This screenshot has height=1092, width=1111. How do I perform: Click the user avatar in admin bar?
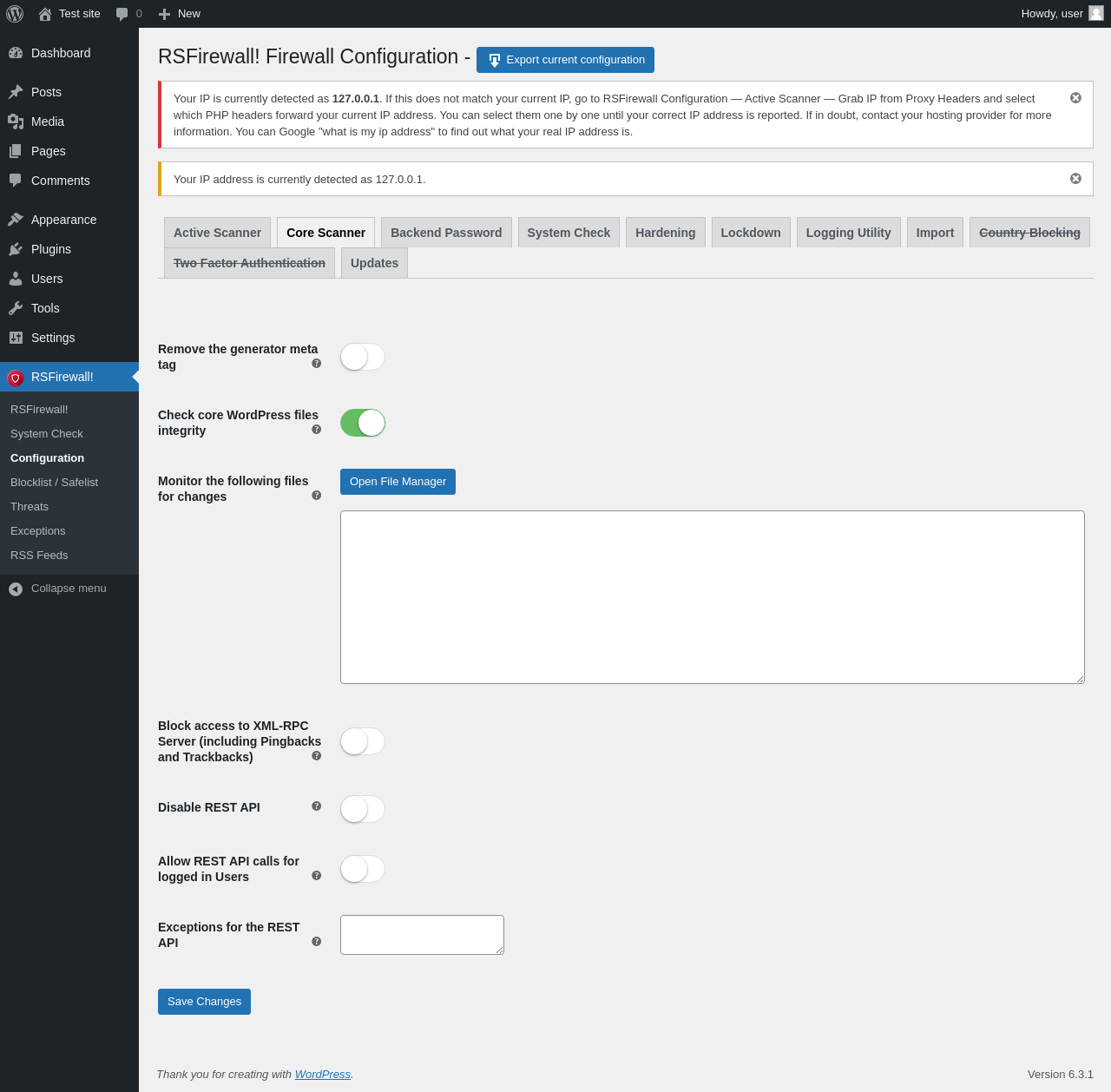coord(1096,13)
